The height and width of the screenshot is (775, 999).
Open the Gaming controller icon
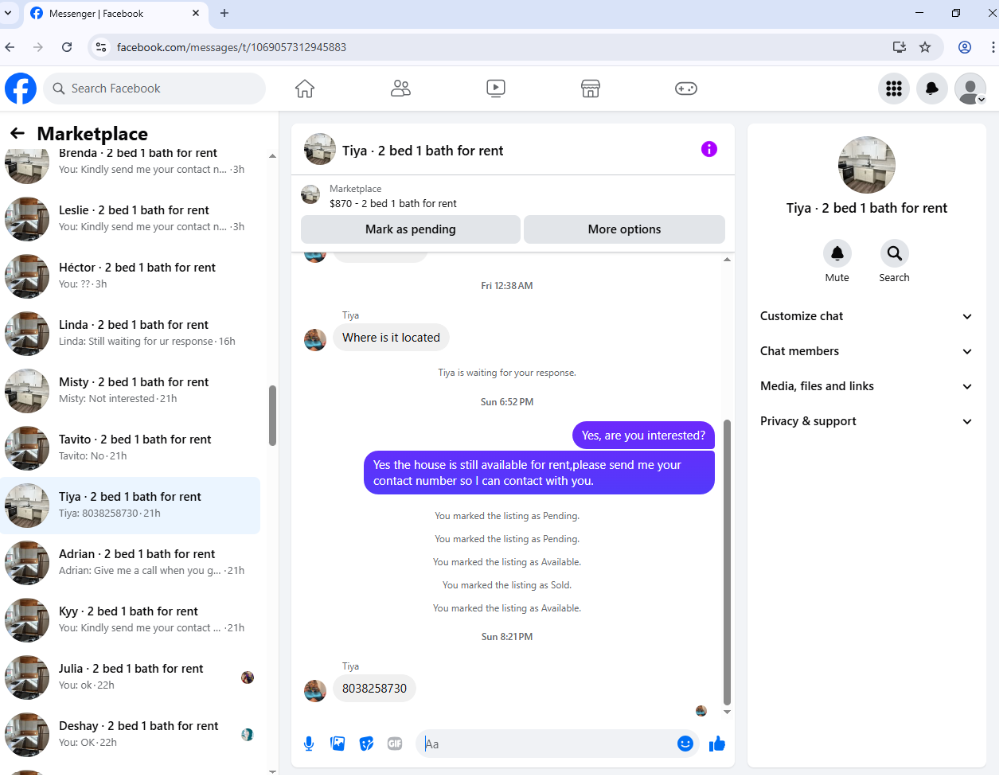tap(686, 89)
